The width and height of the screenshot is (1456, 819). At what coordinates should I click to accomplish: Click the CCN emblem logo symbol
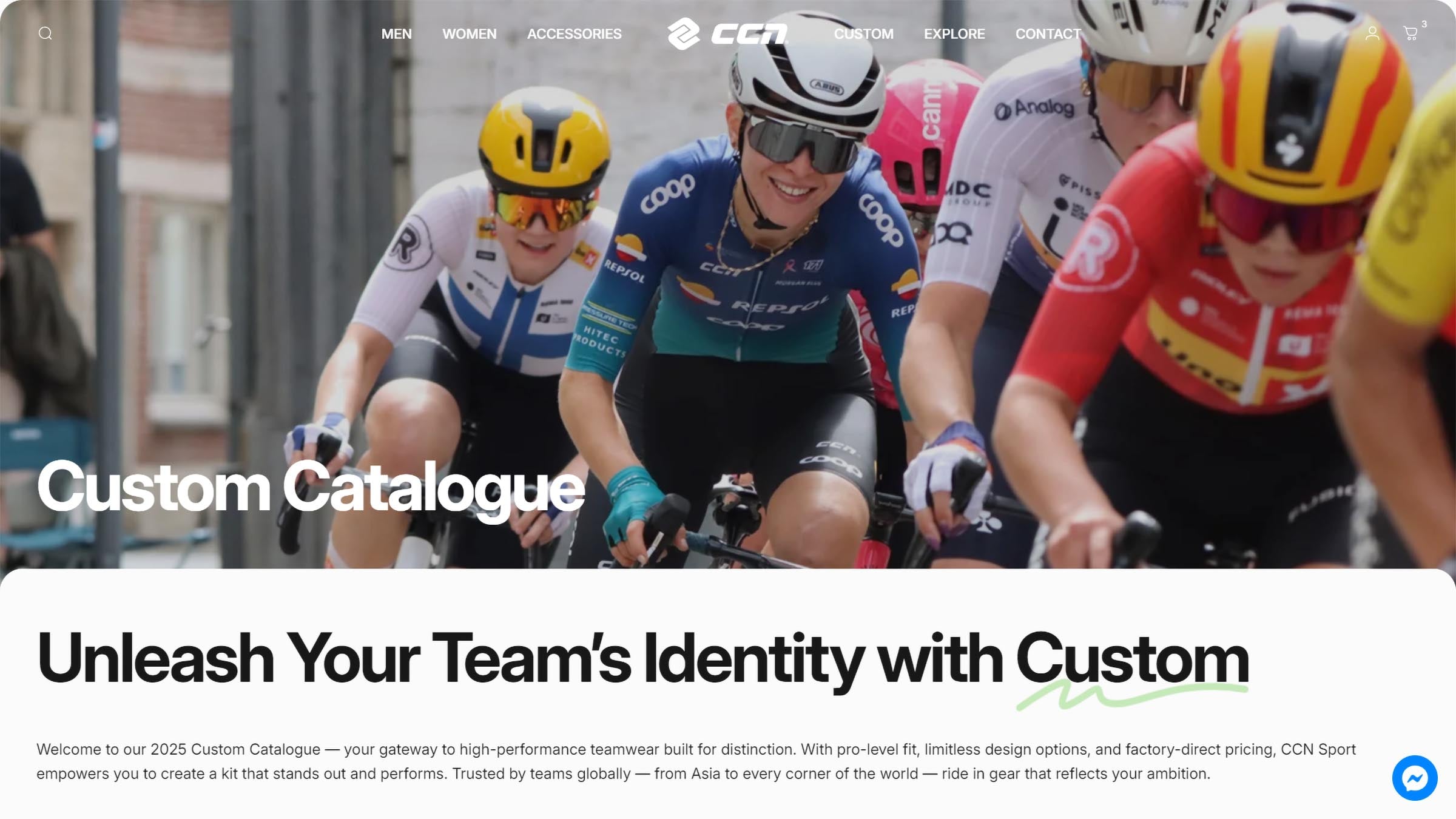pos(684,33)
